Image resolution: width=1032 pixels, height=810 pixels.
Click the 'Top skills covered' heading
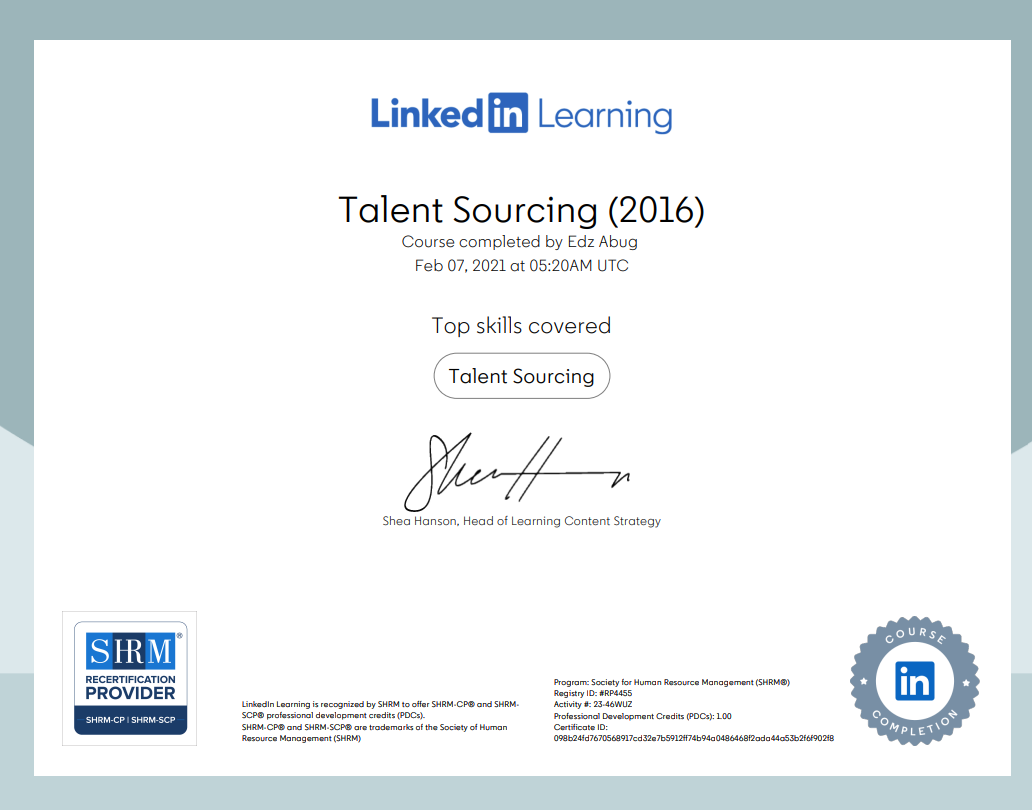coord(521,326)
